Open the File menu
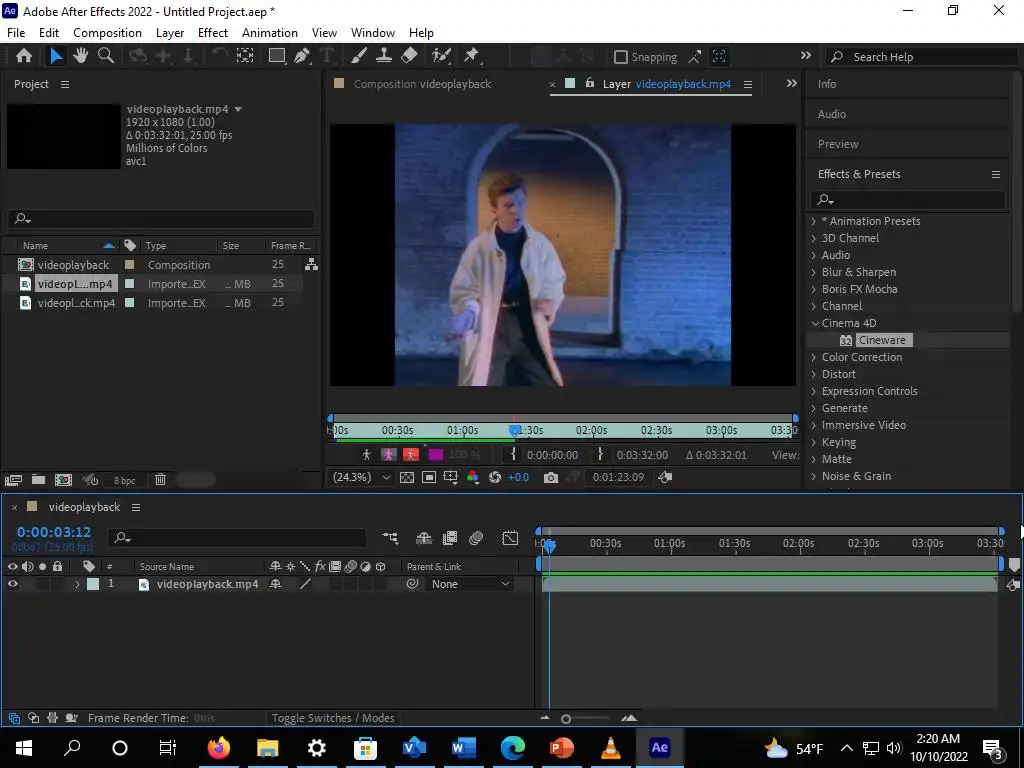The height and width of the screenshot is (768, 1024). click(x=16, y=33)
